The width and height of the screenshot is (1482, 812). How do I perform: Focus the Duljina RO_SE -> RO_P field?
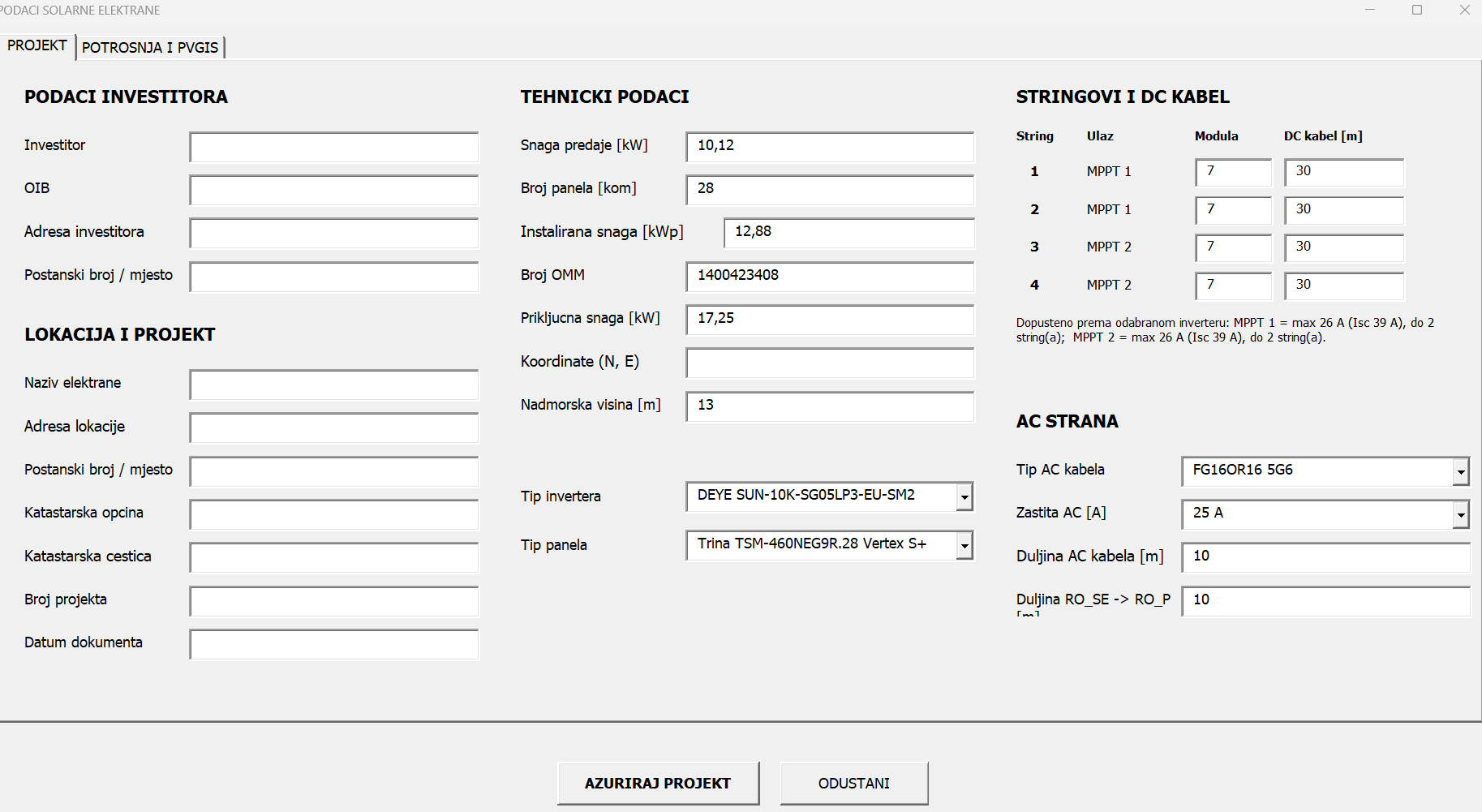1325,601
